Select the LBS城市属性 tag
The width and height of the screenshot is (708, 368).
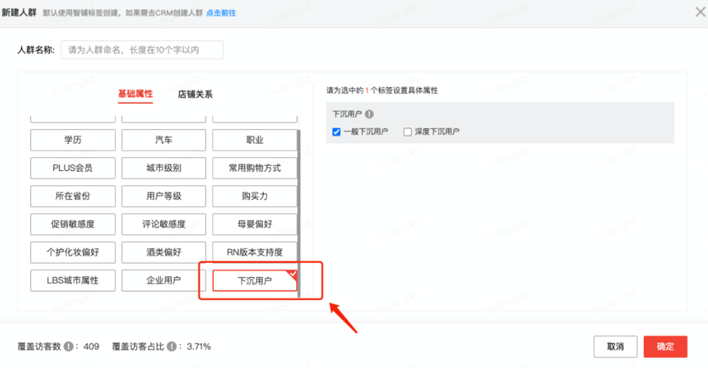(73, 280)
